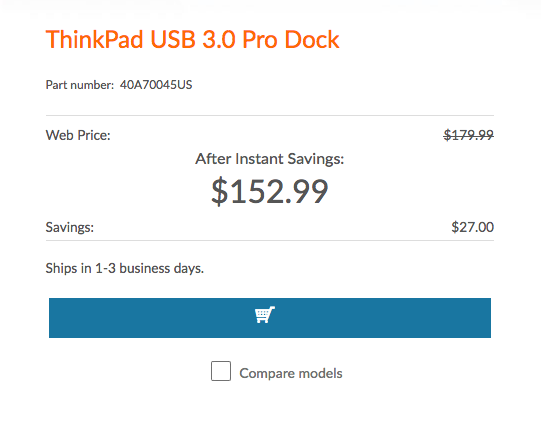Click the divider line beneath the Savings row
The height and width of the screenshot is (428, 541).
[270, 241]
